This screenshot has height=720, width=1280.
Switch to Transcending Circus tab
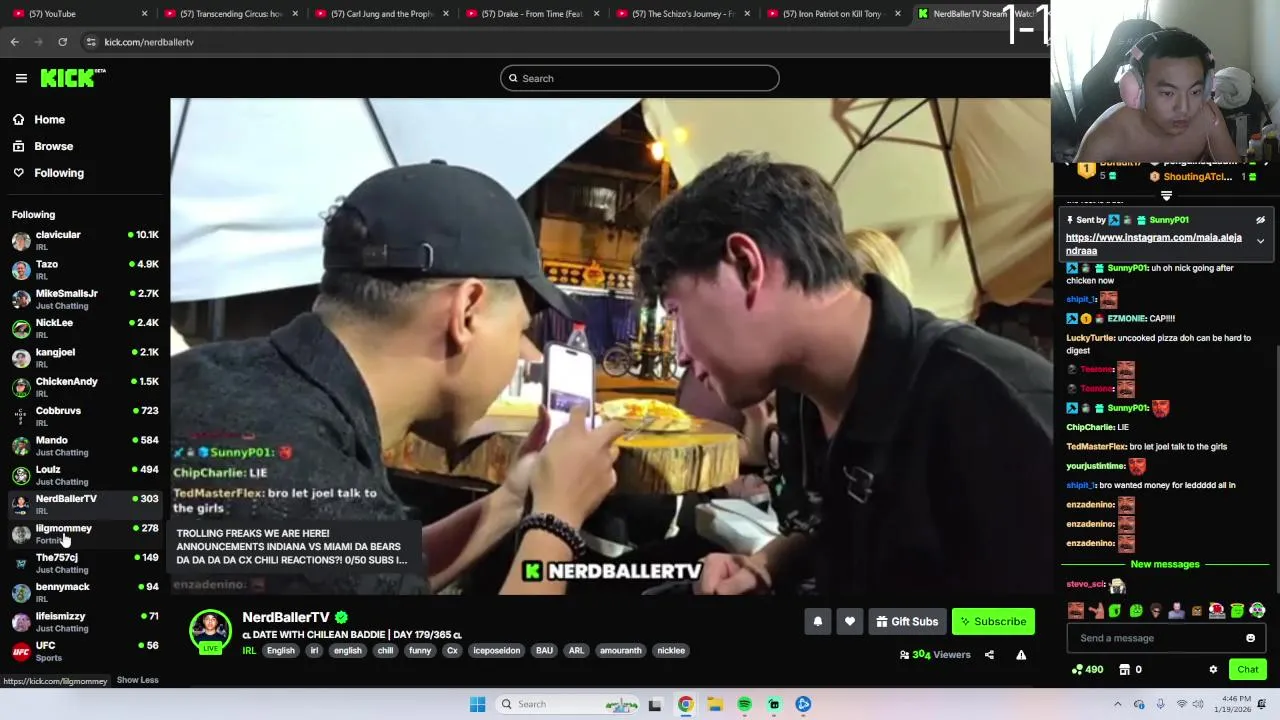pos(231,14)
